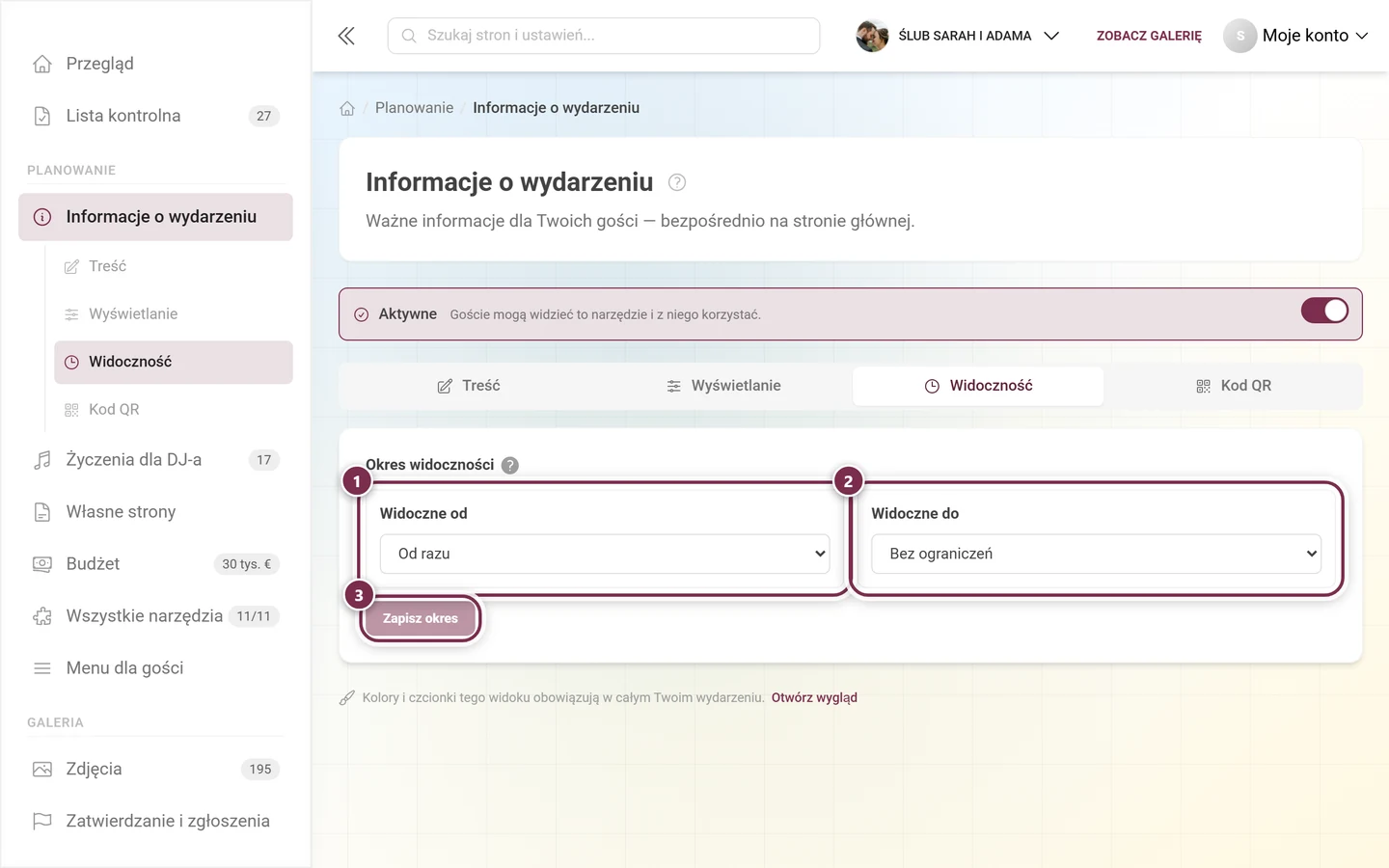
Task: Click the help icon next to Okres widoczności
Action: click(x=510, y=465)
